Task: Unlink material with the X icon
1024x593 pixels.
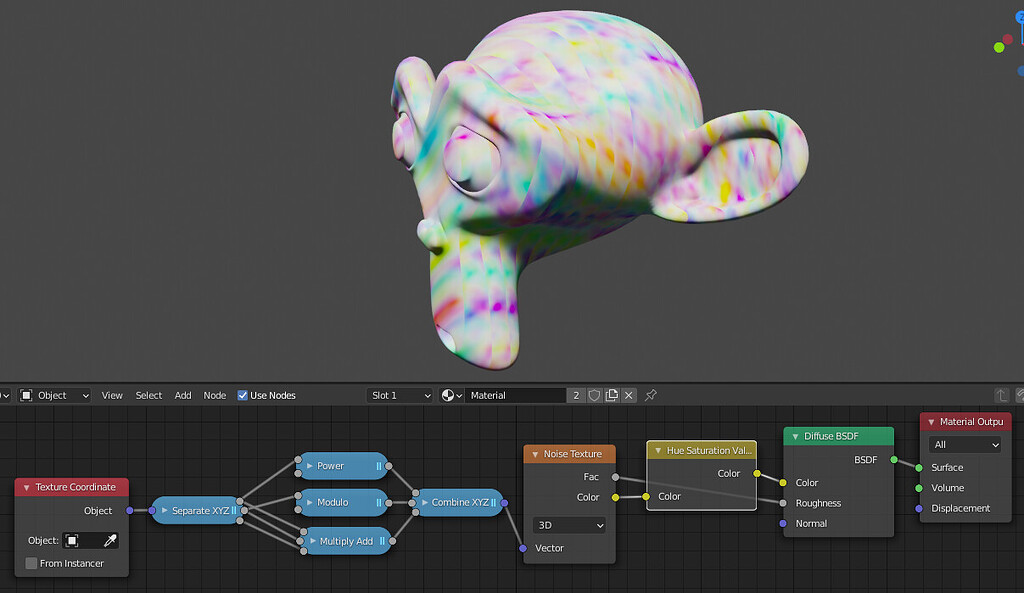Action: [x=628, y=395]
